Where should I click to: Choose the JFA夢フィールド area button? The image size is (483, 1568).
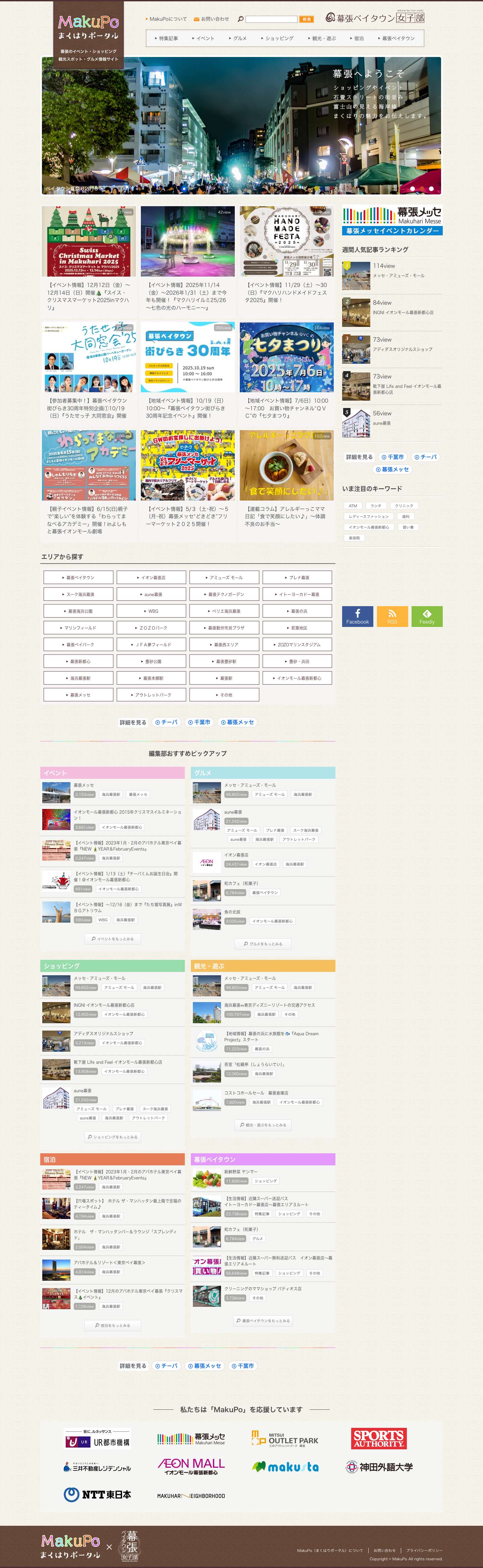tap(151, 644)
